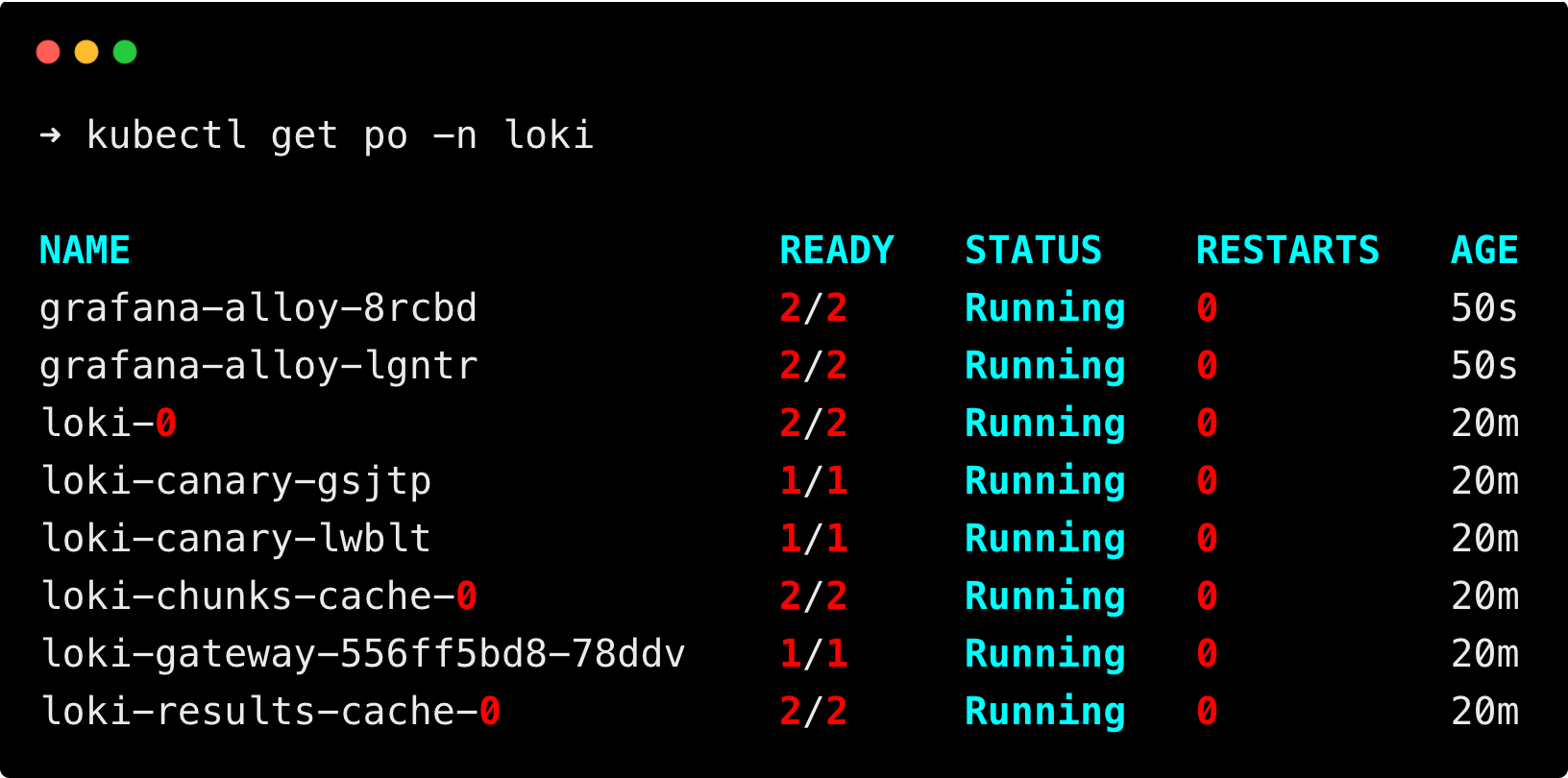The width and height of the screenshot is (1568, 778).
Task: Click pod name grafana-alloy-lgntr
Action: (258, 366)
